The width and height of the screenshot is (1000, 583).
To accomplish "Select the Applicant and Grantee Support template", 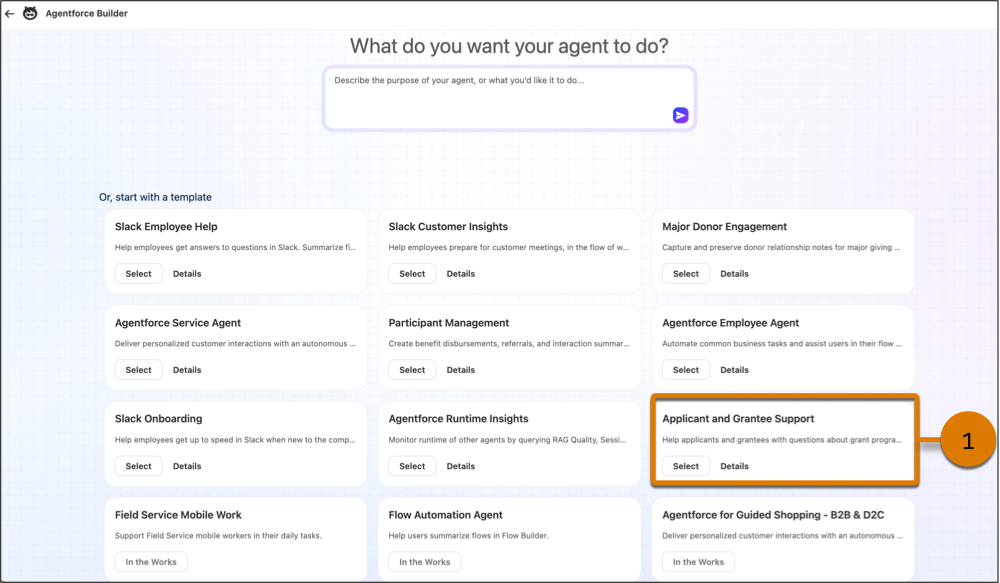I will 686,466.
